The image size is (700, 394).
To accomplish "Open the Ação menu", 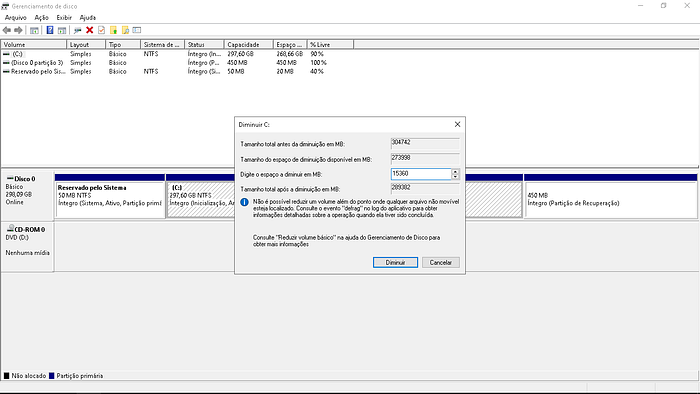I will point(42,17).
